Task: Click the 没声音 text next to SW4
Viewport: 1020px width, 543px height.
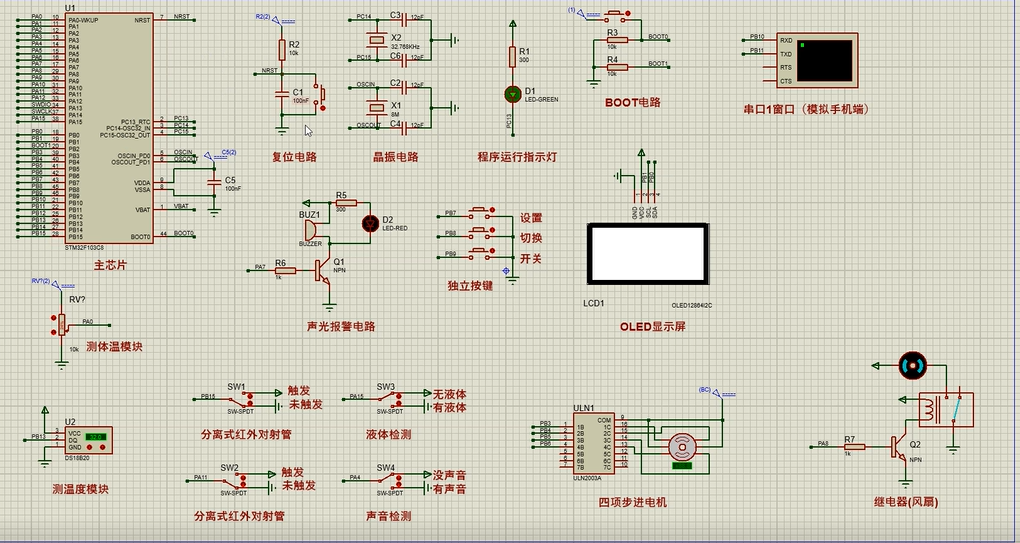Action: (450, 475)
